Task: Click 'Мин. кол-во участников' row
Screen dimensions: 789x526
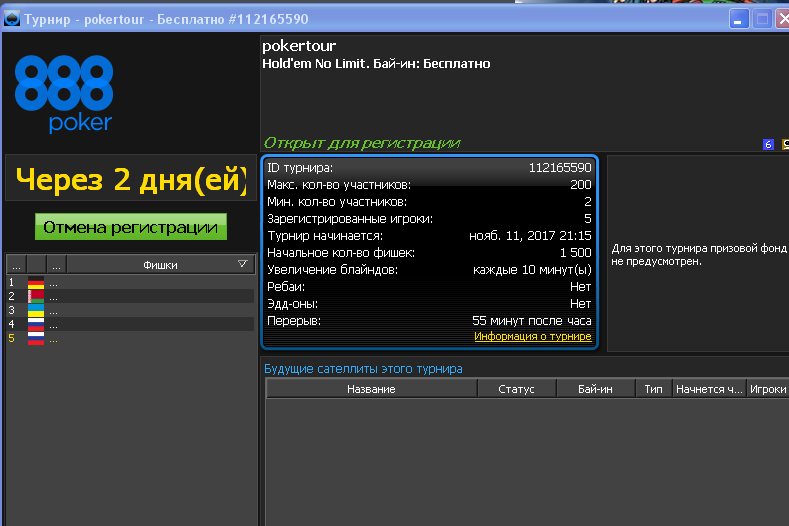Action: (429, 202)
